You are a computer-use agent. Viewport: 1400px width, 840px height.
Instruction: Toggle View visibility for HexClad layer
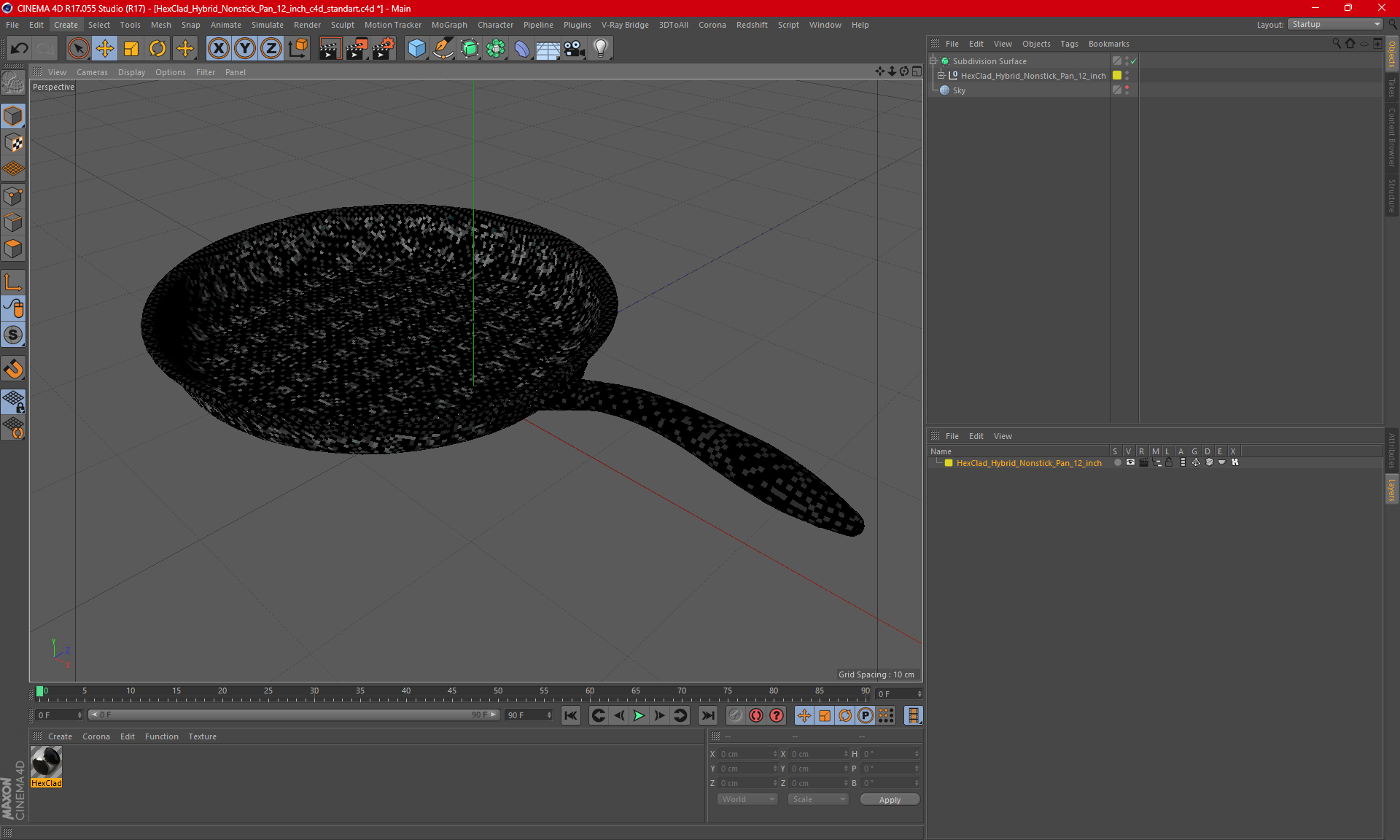click(1130, 463)
